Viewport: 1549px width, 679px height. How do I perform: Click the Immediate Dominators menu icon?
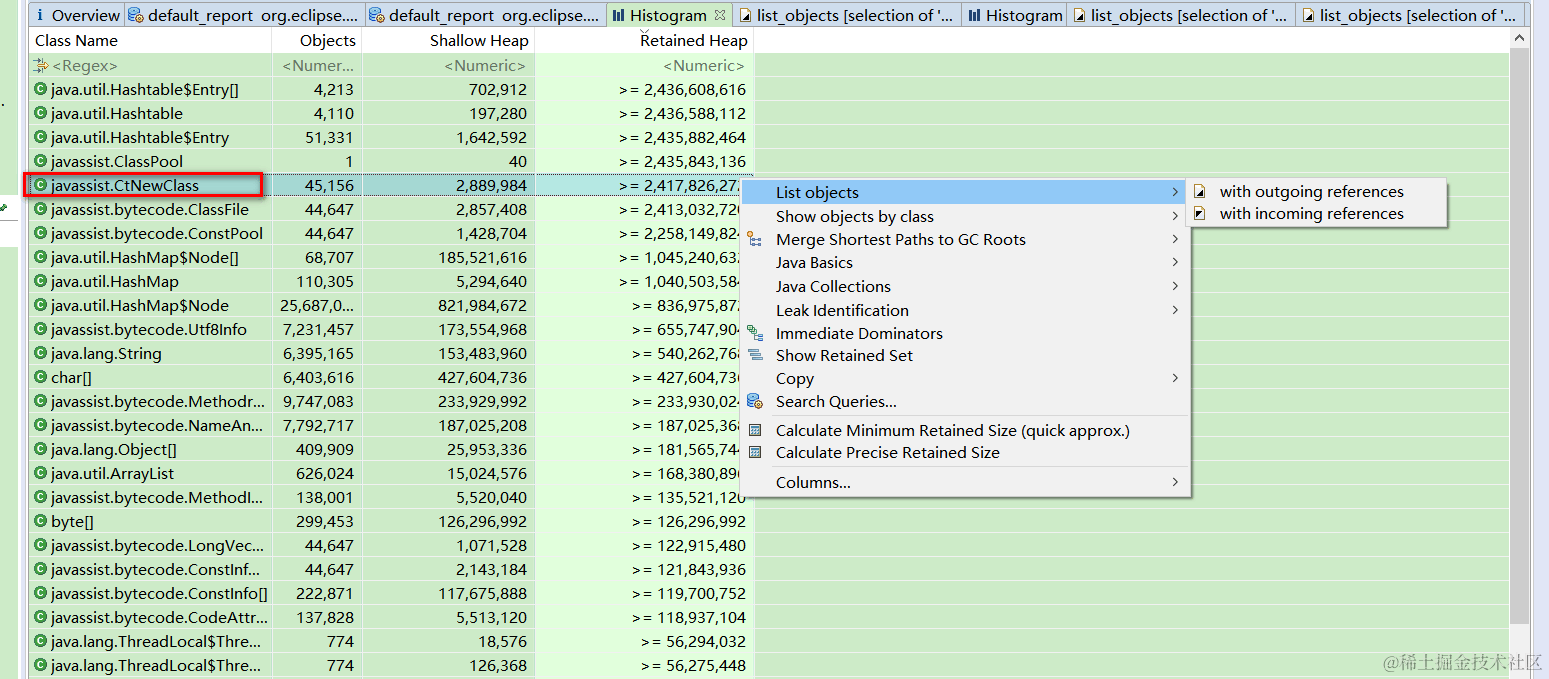(755, 333)
